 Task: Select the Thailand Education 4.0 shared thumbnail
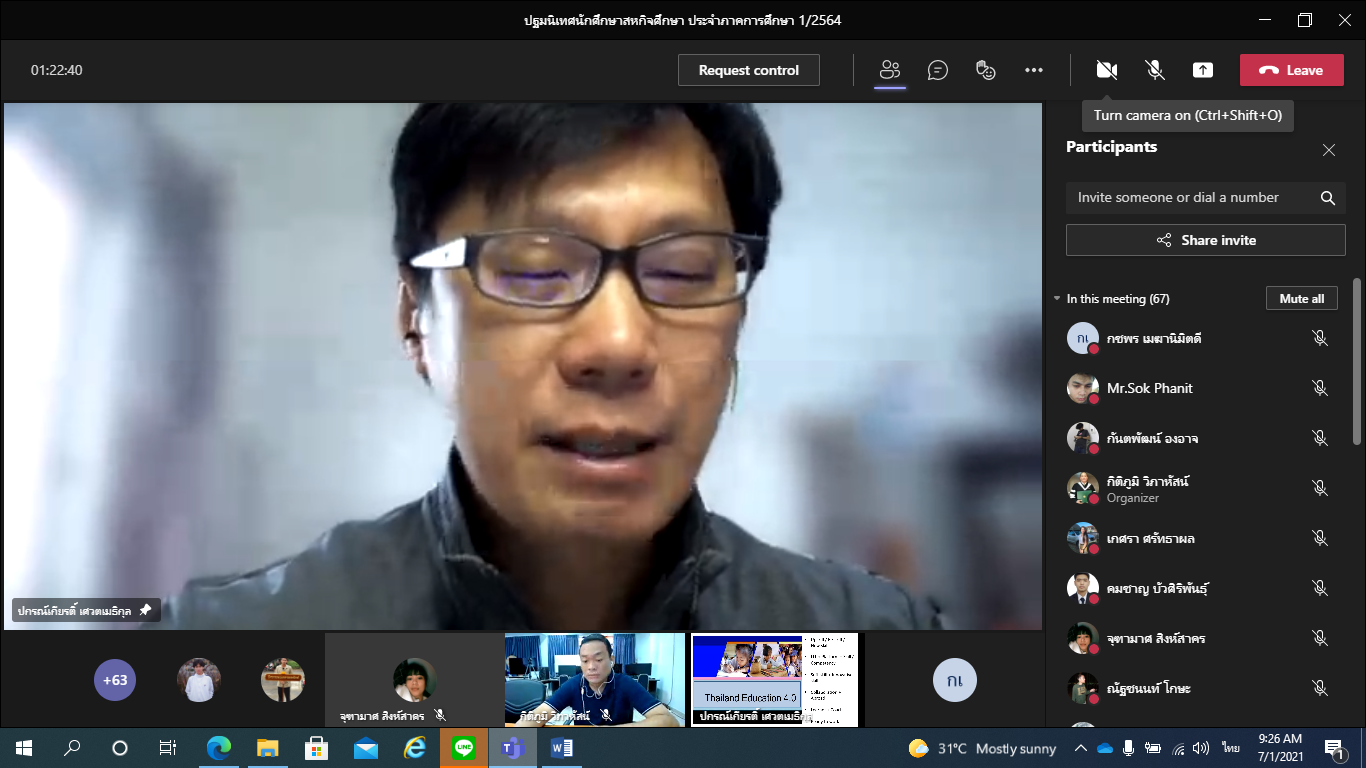coord(774,679)
